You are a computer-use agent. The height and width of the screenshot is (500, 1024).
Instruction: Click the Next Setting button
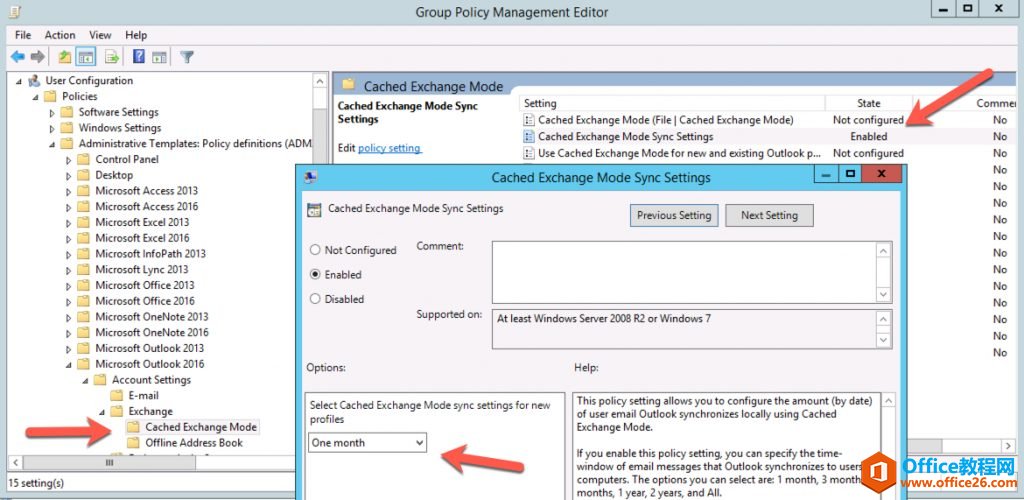tap(768, 215)
